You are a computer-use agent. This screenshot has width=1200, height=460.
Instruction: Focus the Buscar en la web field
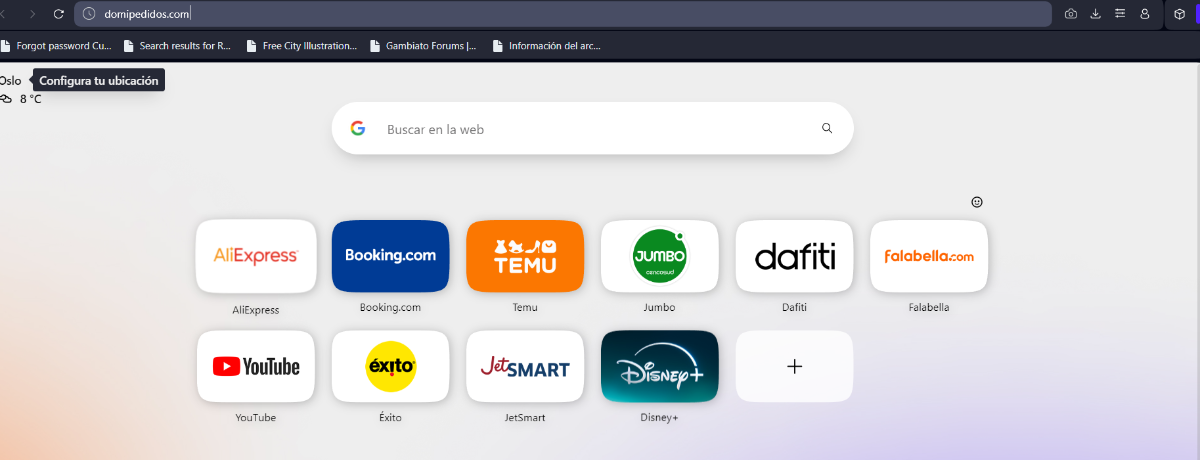(590, 129)
